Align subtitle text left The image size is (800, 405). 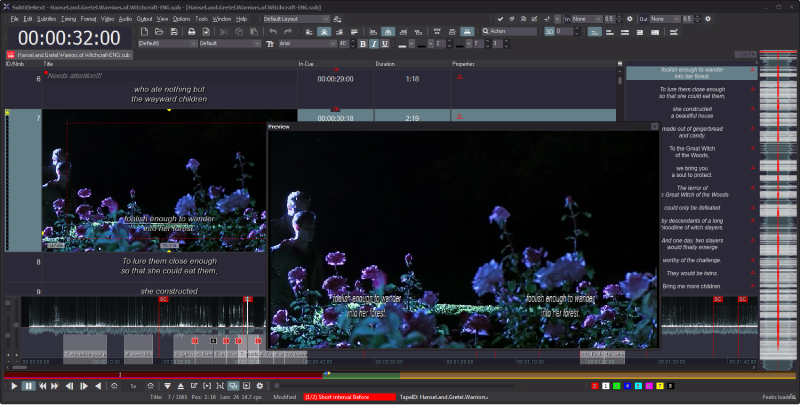(309, 32)
